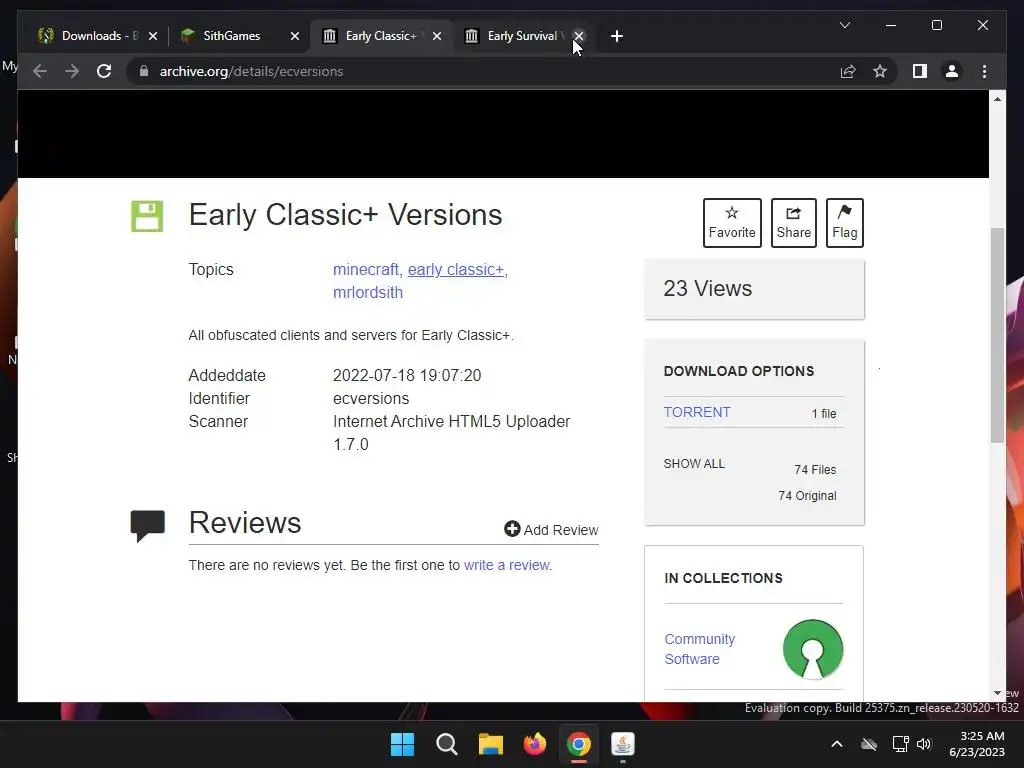The image size is (1024, 768).
Task: Close the Early Survival tab
Action: tap(579, 36)
